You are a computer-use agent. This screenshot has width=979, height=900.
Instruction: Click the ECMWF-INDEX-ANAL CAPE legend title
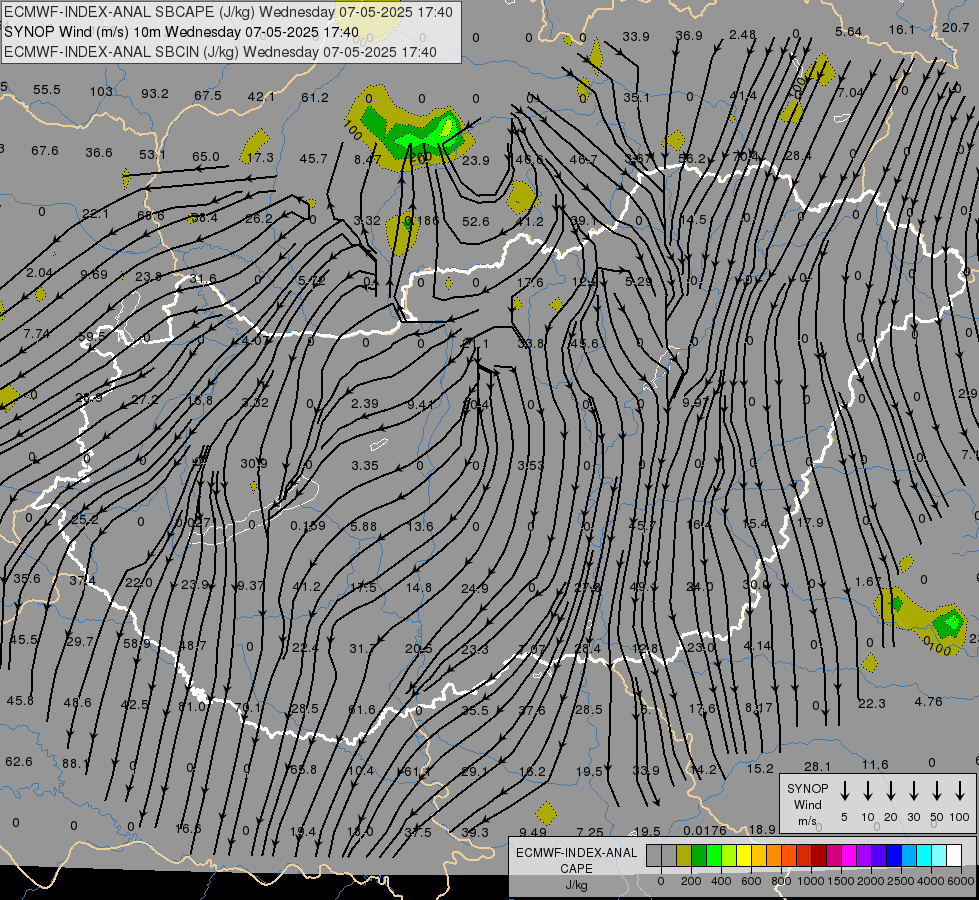coord(576,860)
